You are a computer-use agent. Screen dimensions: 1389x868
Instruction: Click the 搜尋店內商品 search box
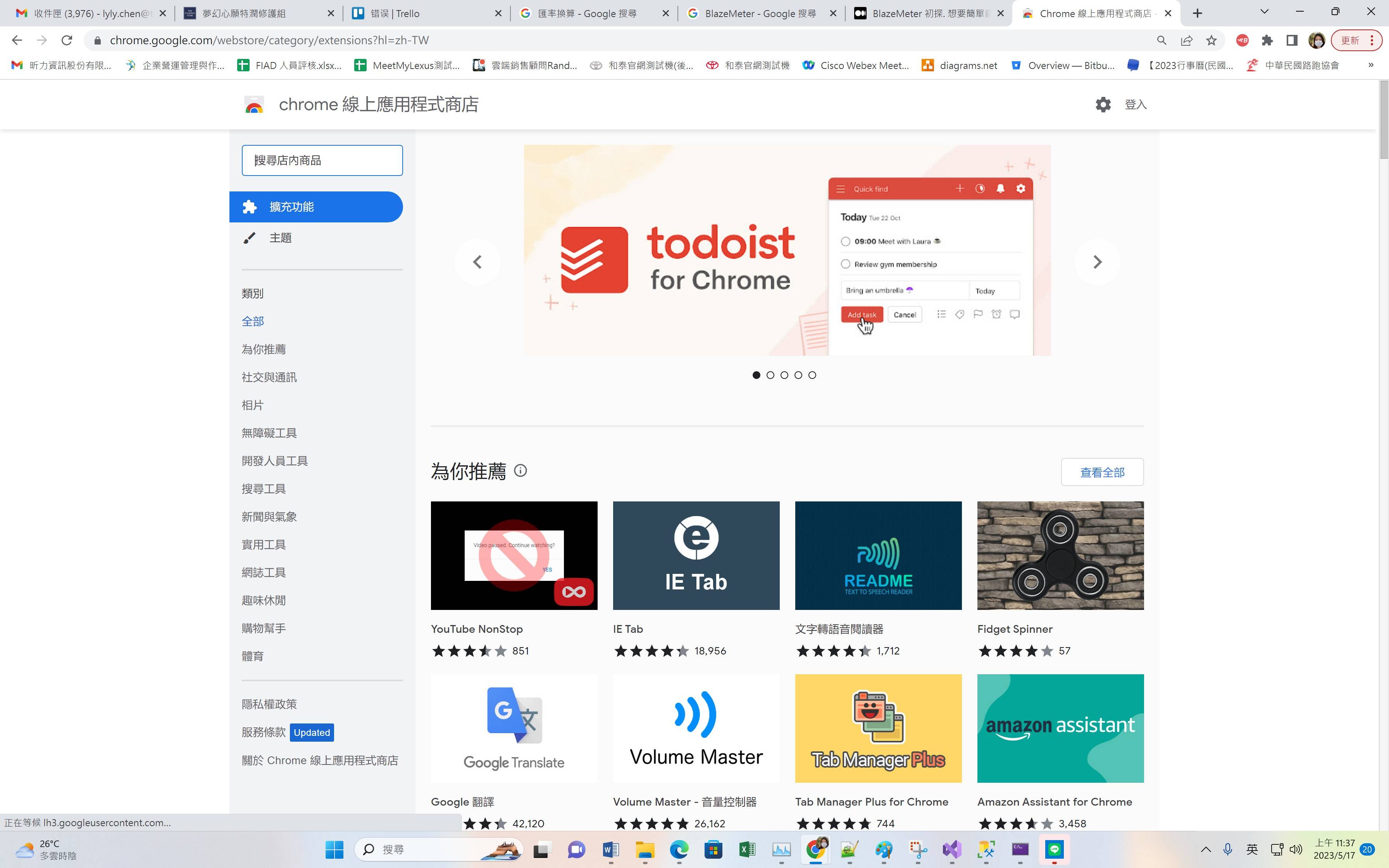coord(322,160)
